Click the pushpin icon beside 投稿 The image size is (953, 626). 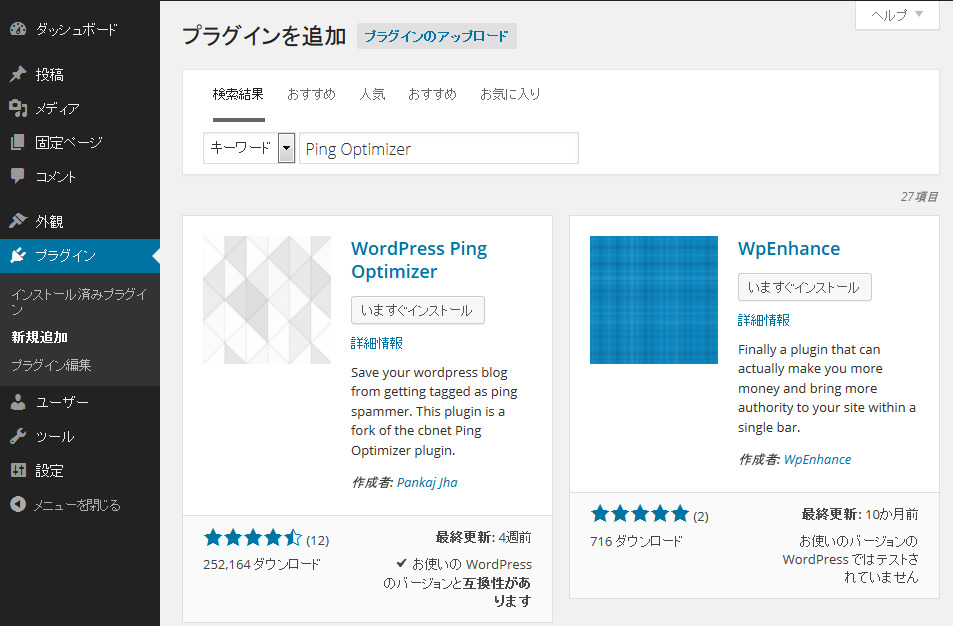click(x=18, y=74)
